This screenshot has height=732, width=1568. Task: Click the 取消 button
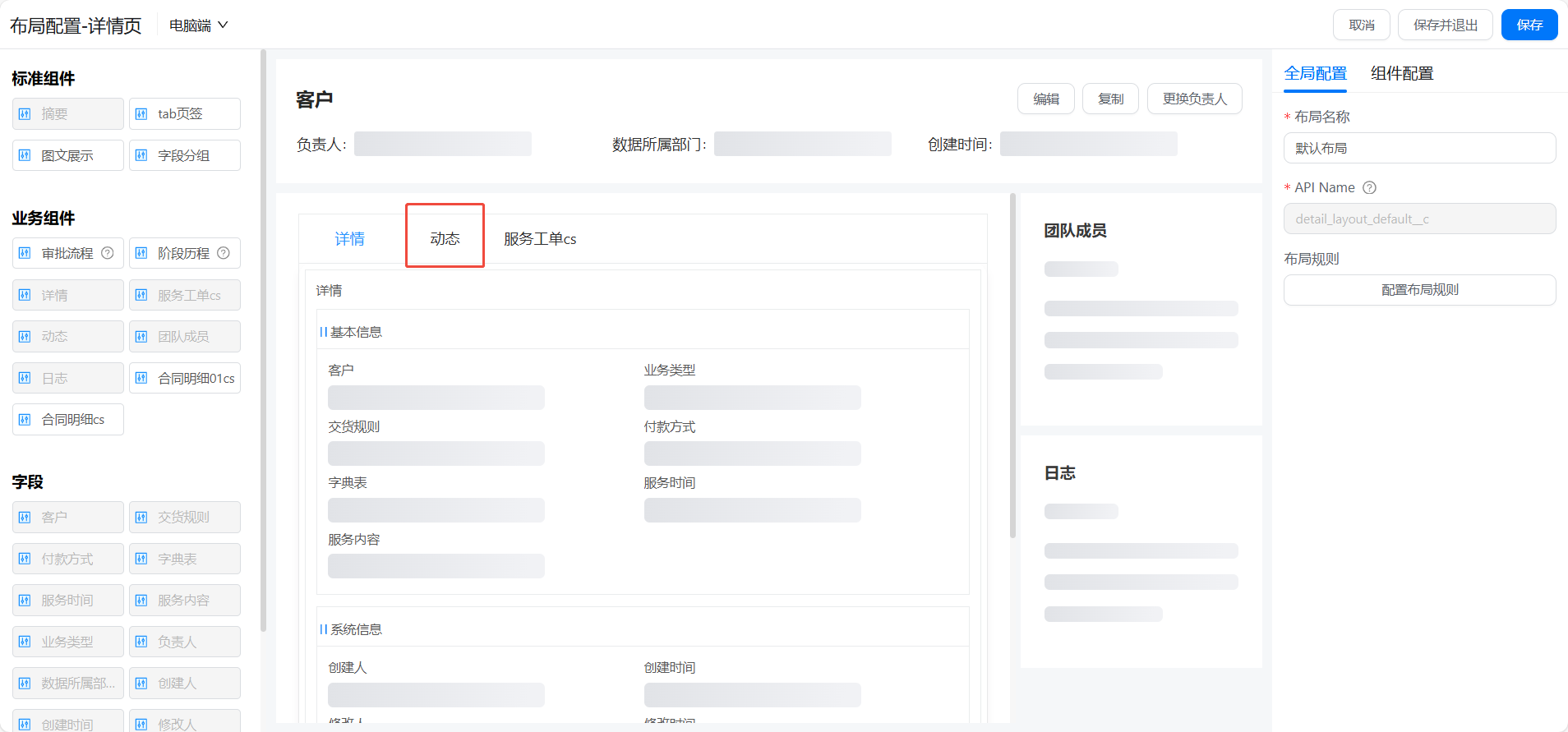pyautogui.click(x=1362, y=25)
